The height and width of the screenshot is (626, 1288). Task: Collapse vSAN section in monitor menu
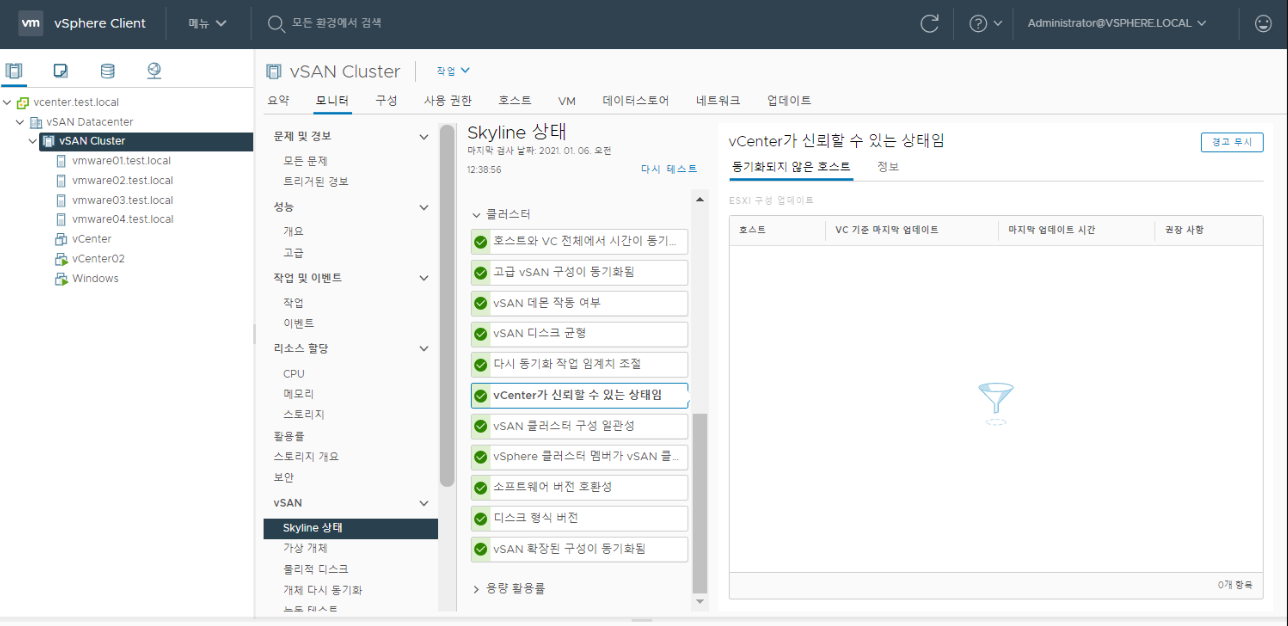(424, 503)
